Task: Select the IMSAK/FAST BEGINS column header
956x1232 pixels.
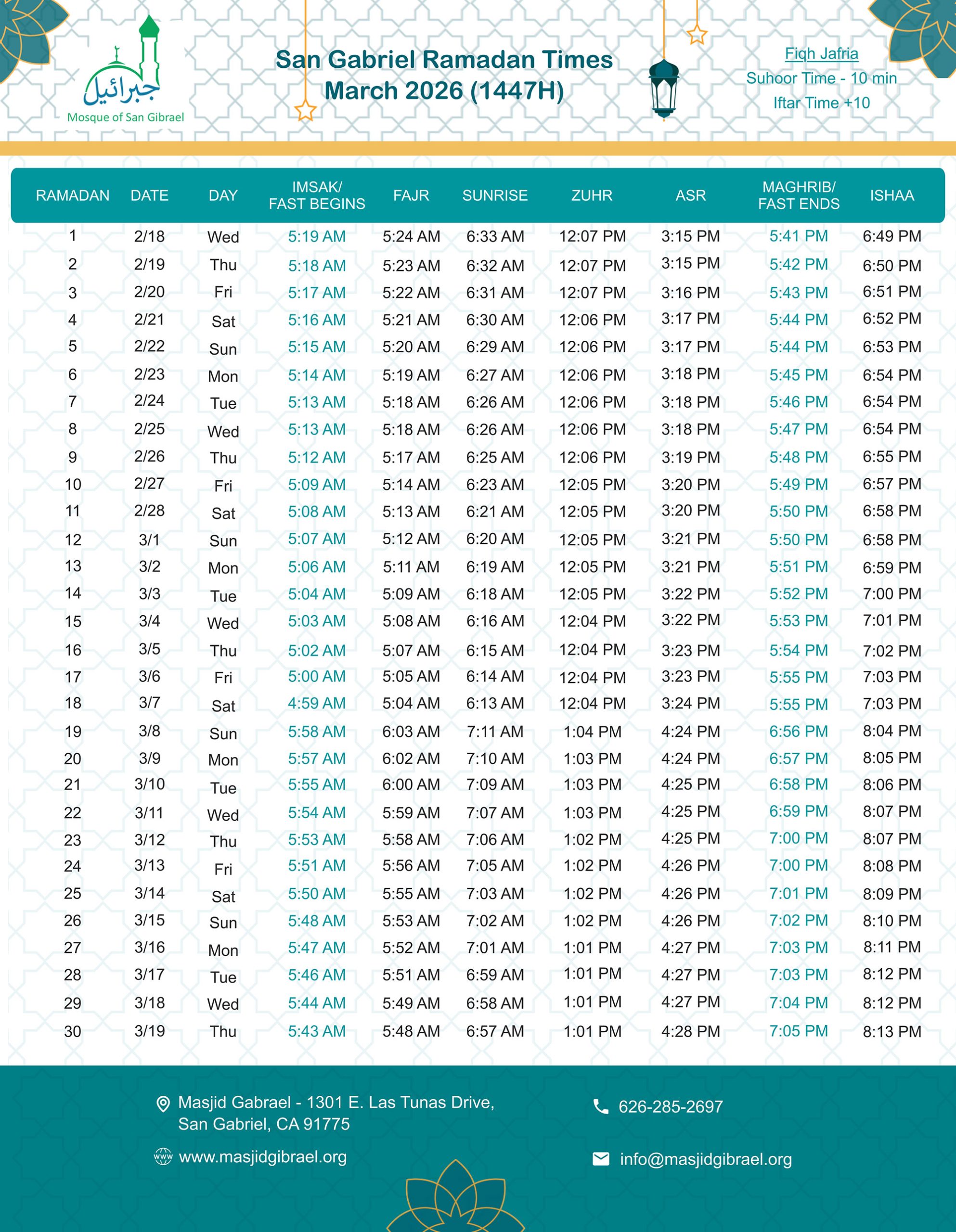Action: (317, 195)
